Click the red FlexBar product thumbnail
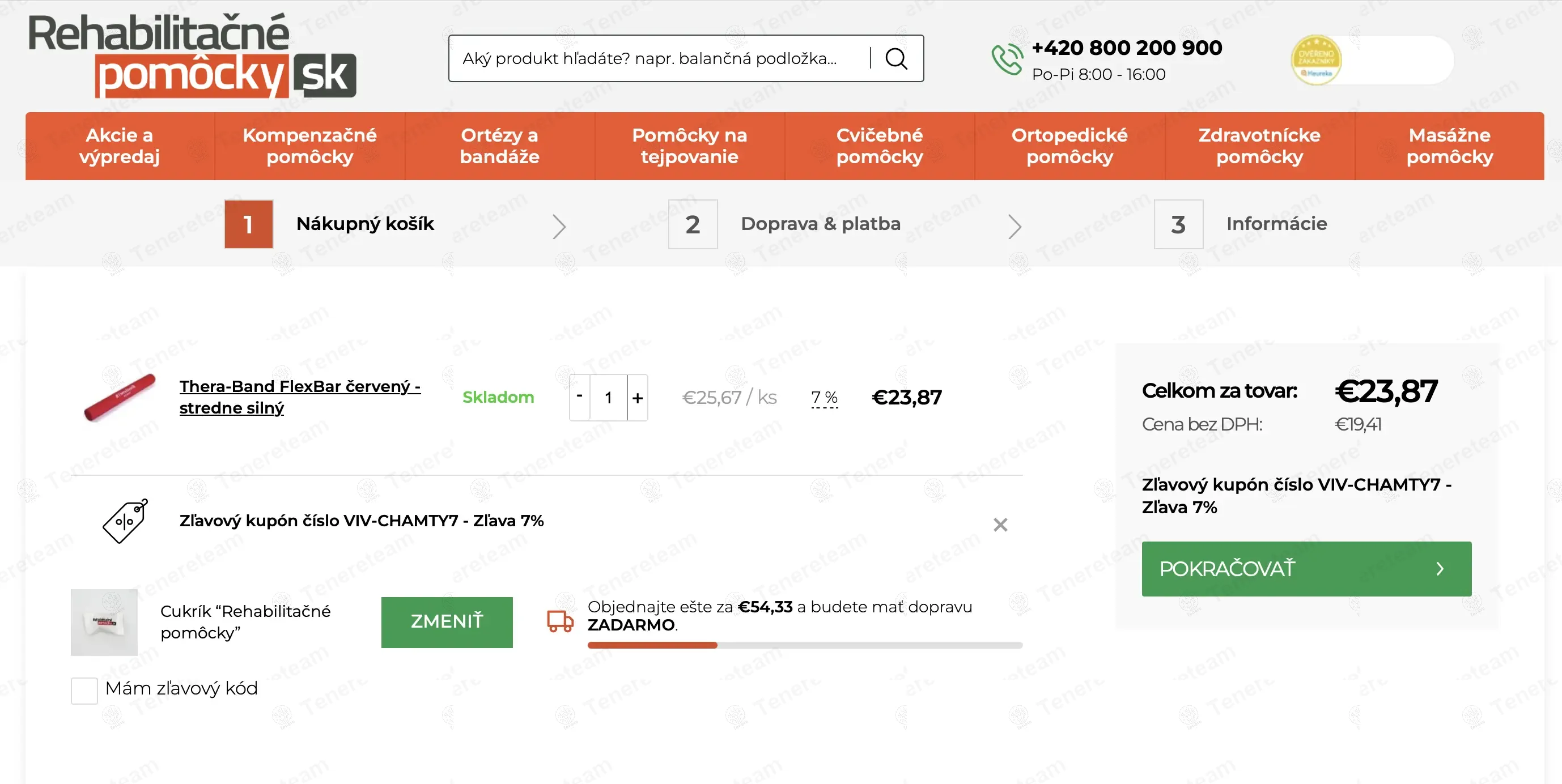The width and height of the screenshot is (1562, 784). point(120,397)
